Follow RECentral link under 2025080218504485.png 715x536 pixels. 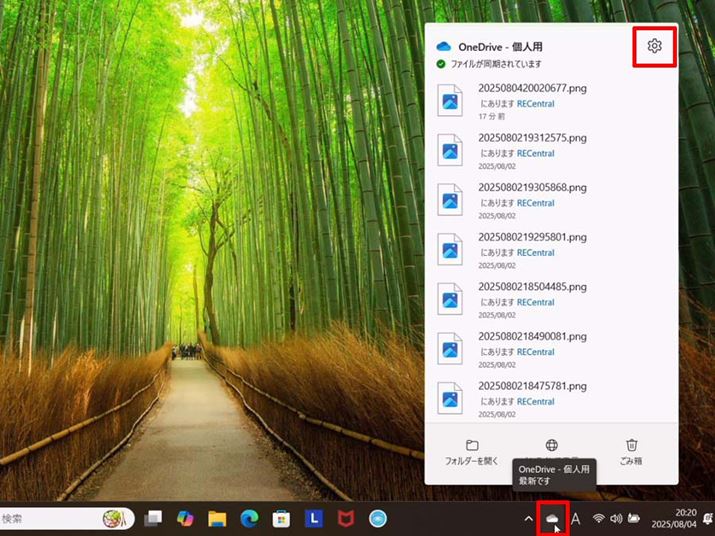click(536, 302)
